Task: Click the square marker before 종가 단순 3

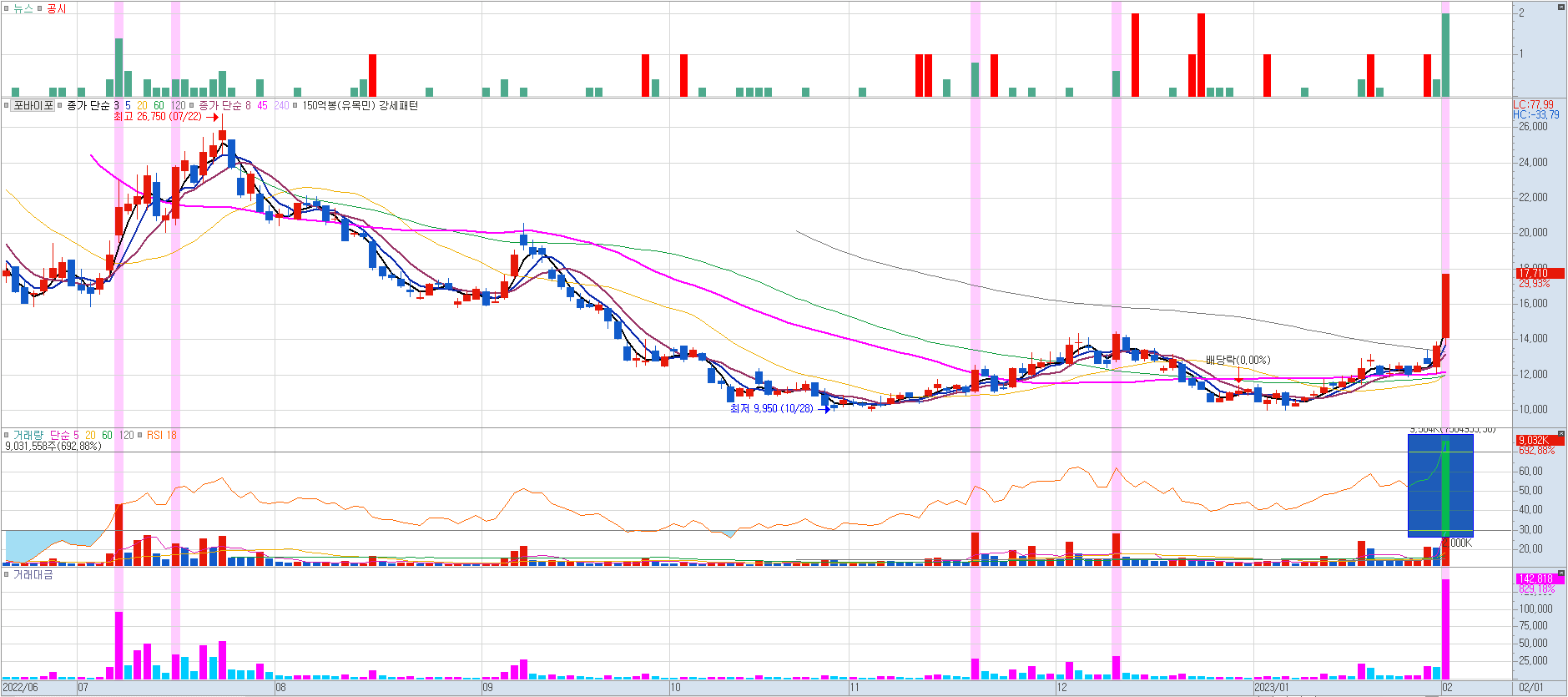Action: tap(60, 106)
